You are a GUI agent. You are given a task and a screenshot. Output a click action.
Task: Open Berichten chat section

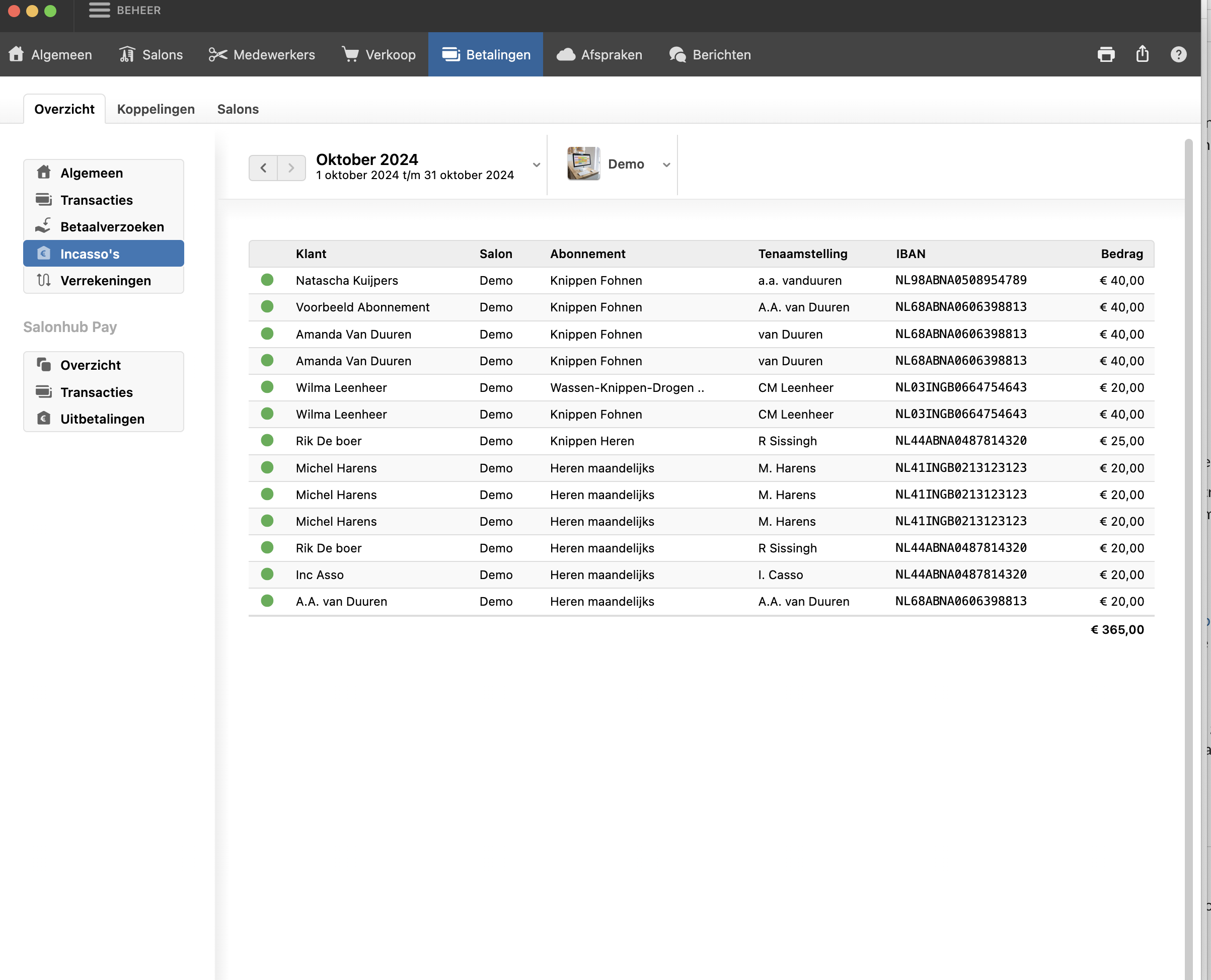point(710,55)
